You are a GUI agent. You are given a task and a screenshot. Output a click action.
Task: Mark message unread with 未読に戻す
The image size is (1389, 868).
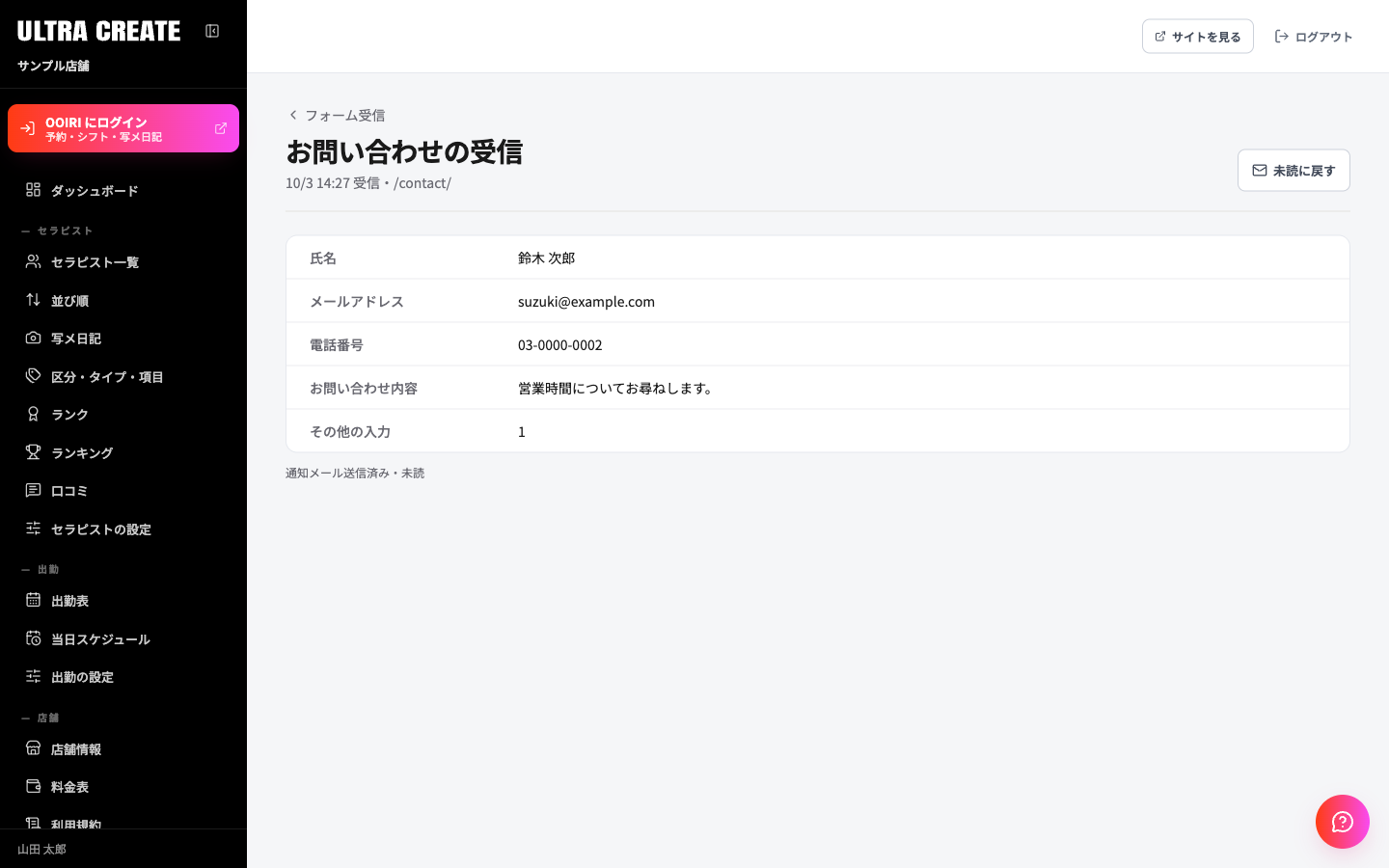coord(1294,171)
